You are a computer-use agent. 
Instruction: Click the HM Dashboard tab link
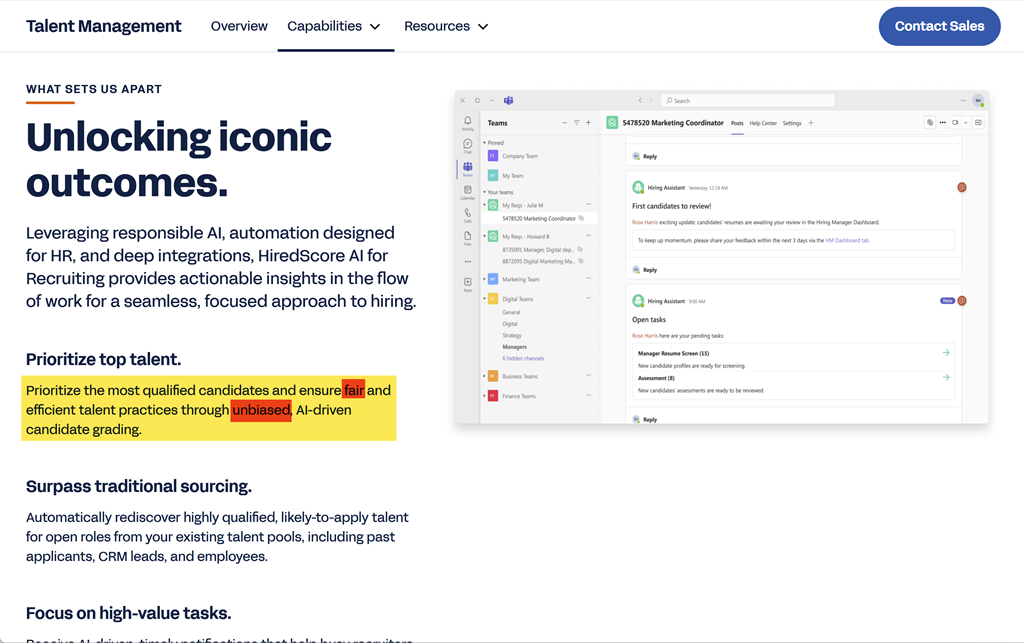point(847,240)
